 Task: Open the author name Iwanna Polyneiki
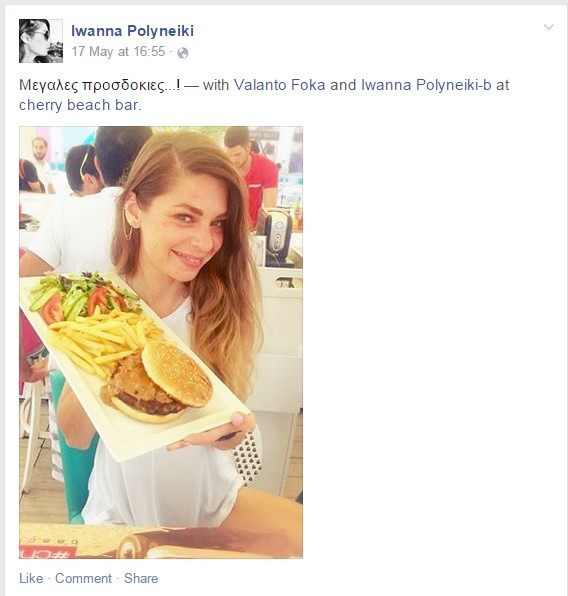pyautogui.click(x=132, y=31)
